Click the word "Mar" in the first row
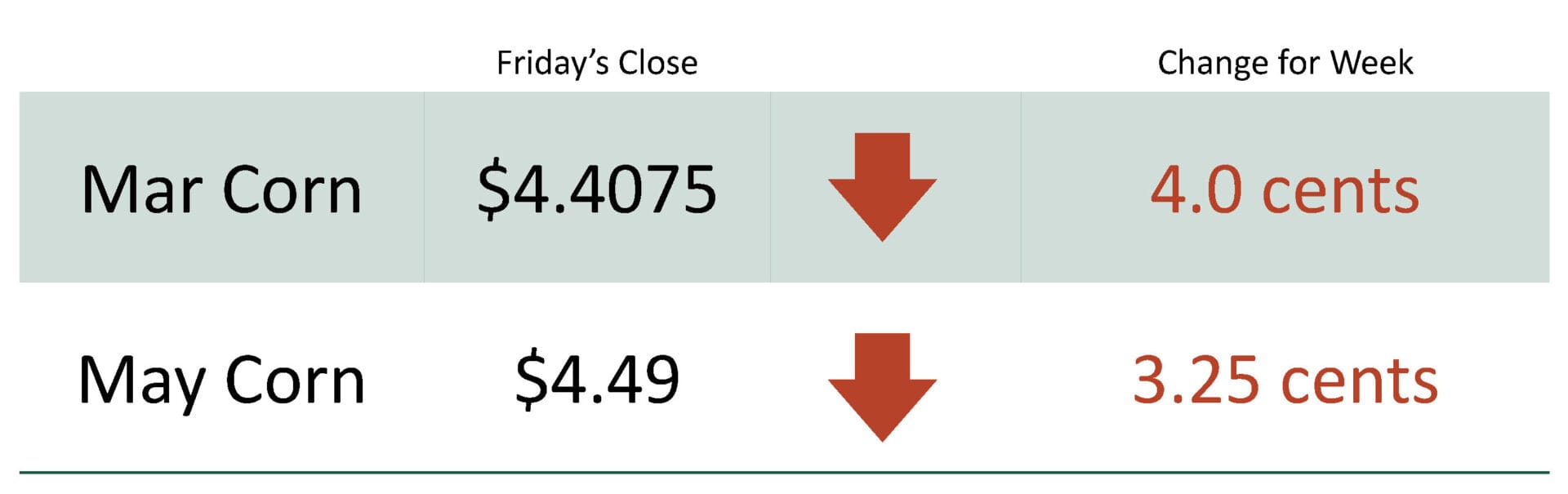1568x494 pixels. pos(142,190)
